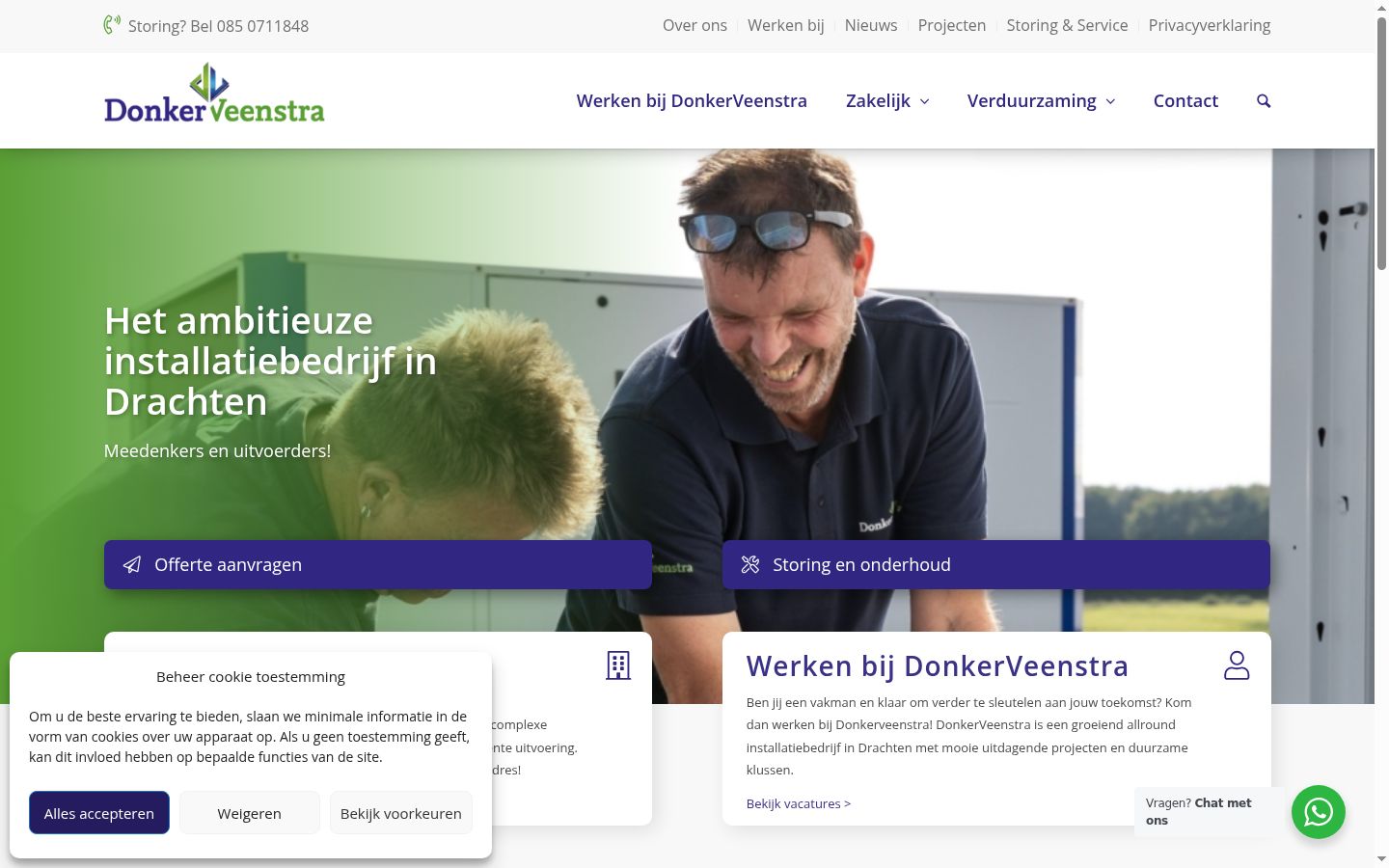
Task: Follow the Bekijk vacatures link
Action: (x=799, y=803)
